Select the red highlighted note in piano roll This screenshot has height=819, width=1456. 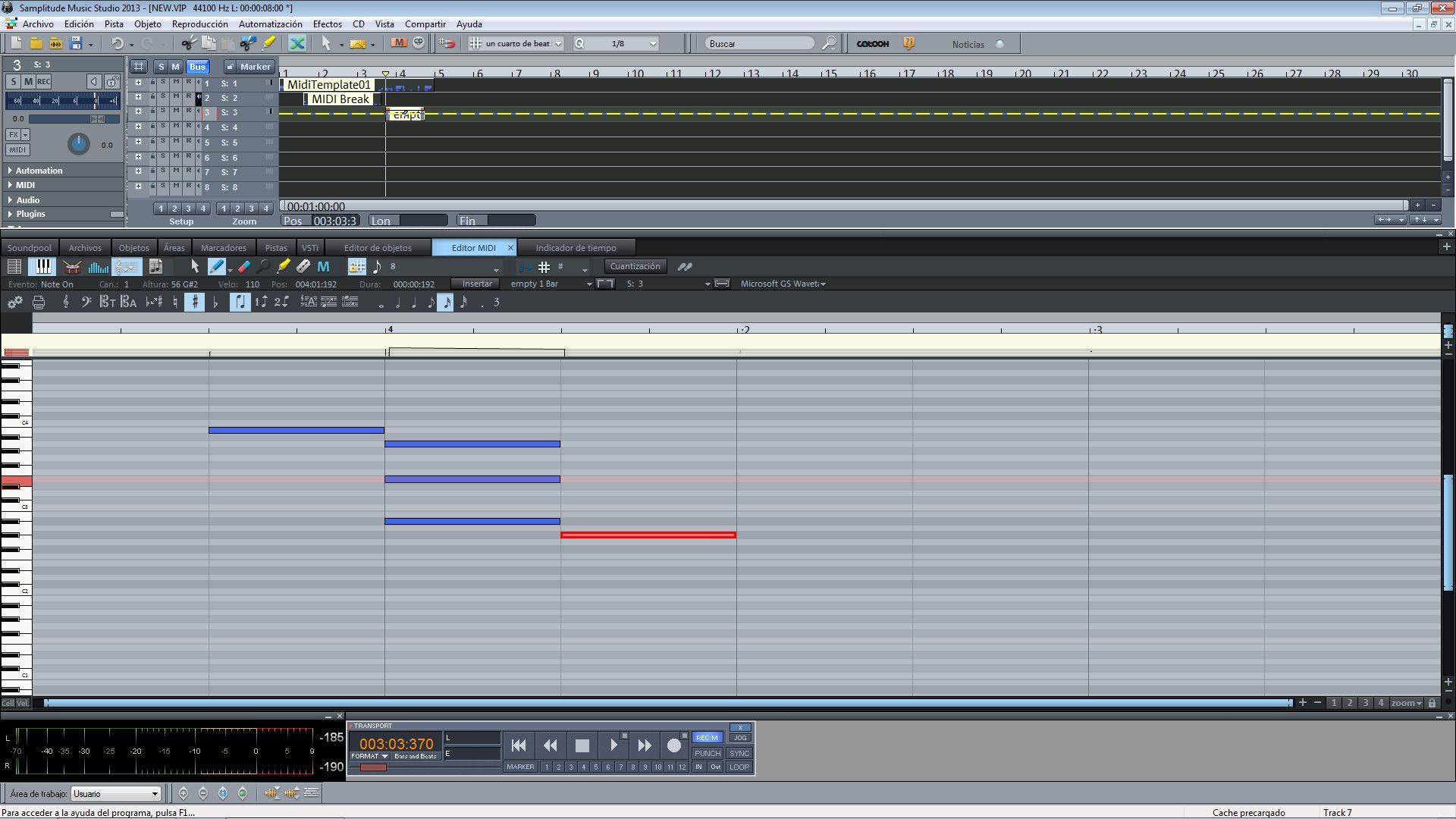tap(648, 535)
